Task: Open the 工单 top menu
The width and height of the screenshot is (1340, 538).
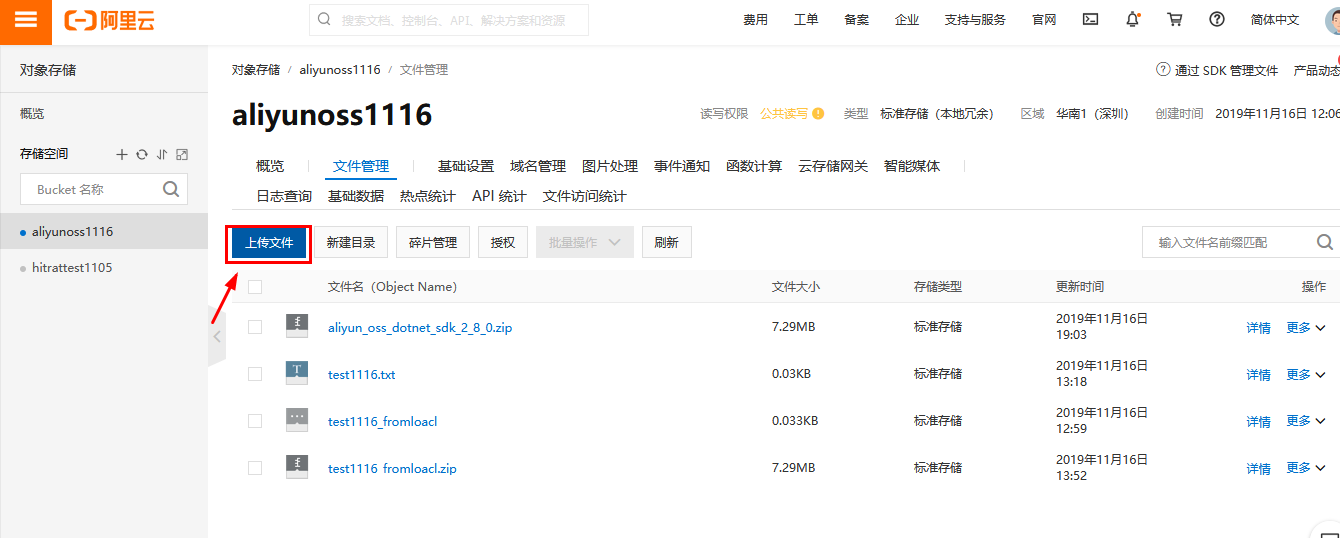Action: point(806,20)
